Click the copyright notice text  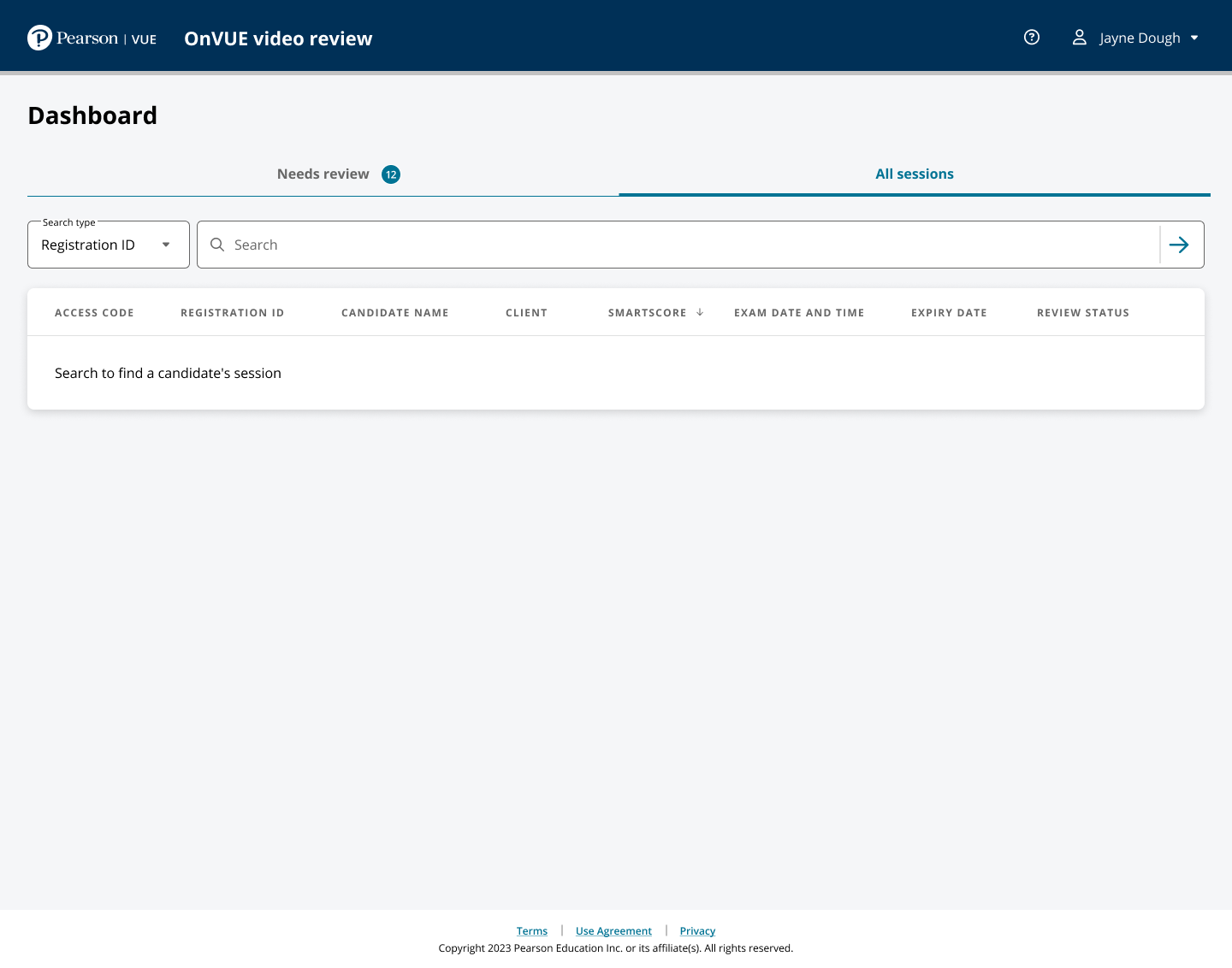click(616, 947)
